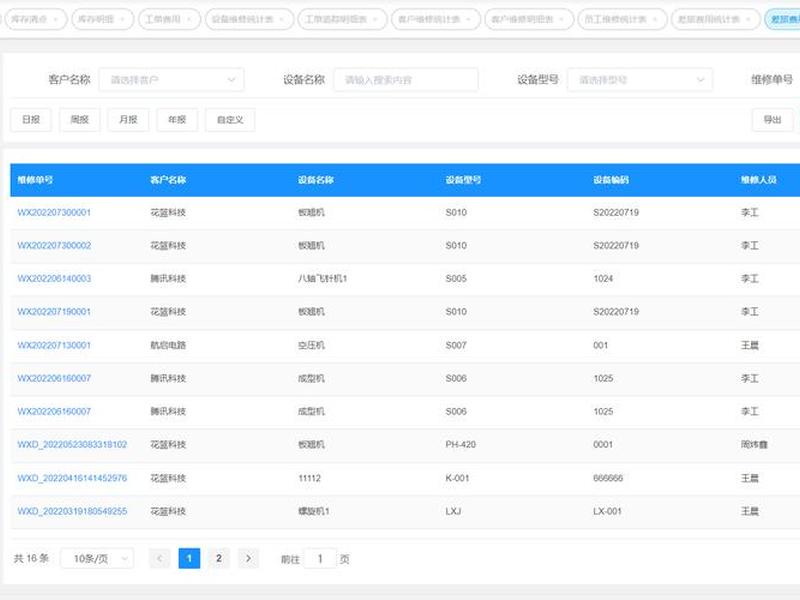Focus the 设备名称 search input field
The height and width of the screenshot is (600, 800).
tap(406, 80)
